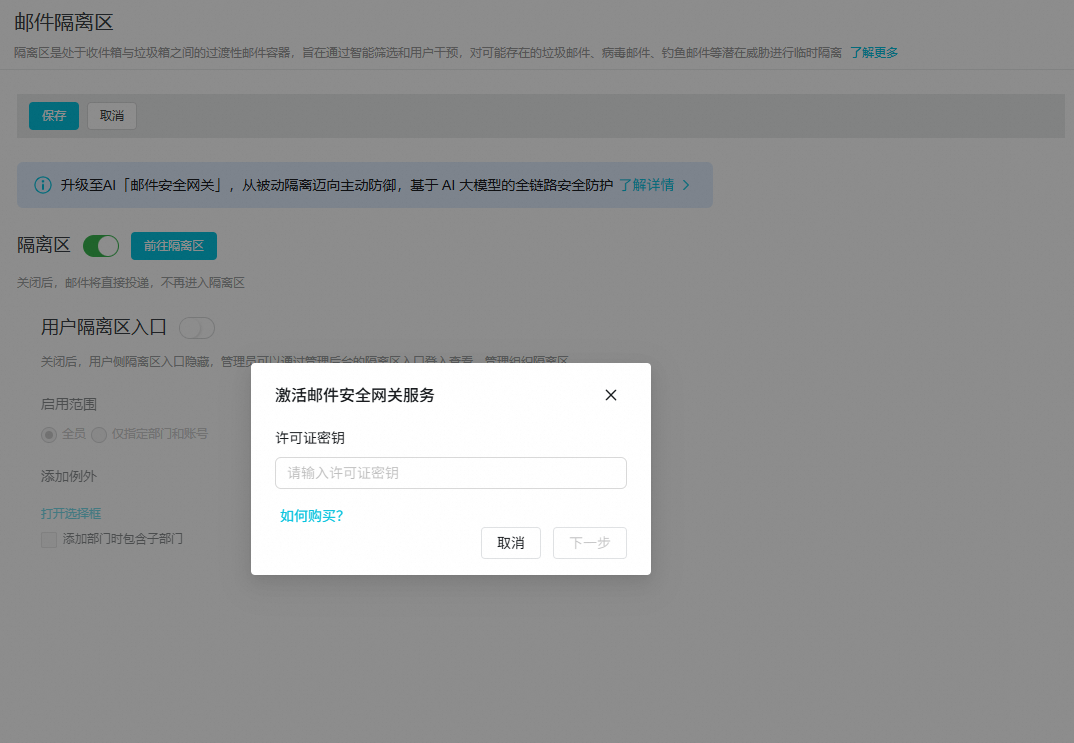Select the 仅指定部门和账号 radio option
The image size is (1074, 743).
click(99, 434)
